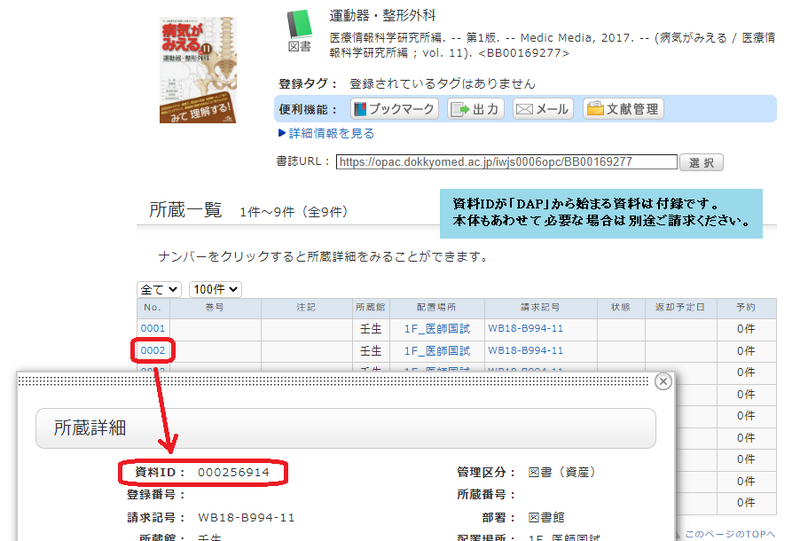Click call number WB18-B994-11 in row 0002
The height and width of the screenshot is (541, 800).
point(526,351)
